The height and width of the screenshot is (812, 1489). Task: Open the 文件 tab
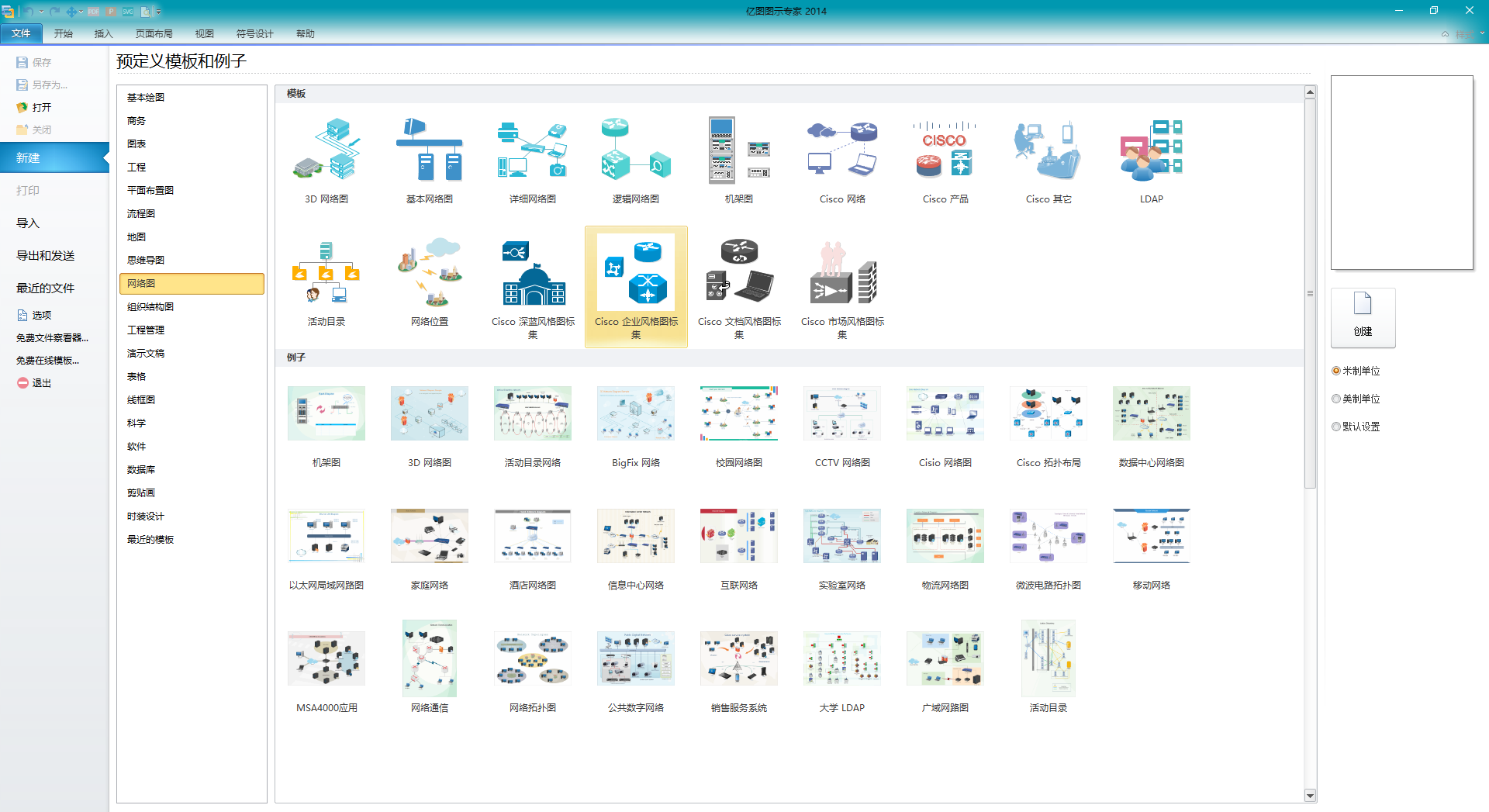pyautogui.click(x=21, y=33)
